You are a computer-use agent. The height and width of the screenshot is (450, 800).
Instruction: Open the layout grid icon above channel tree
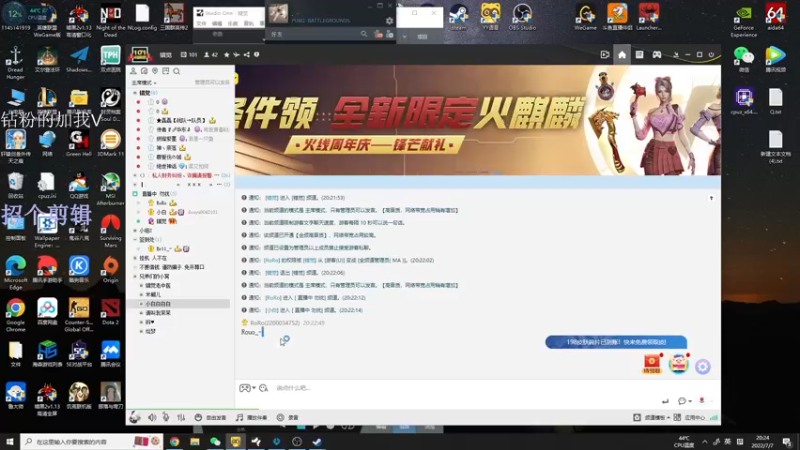click(x=166, y=71)
